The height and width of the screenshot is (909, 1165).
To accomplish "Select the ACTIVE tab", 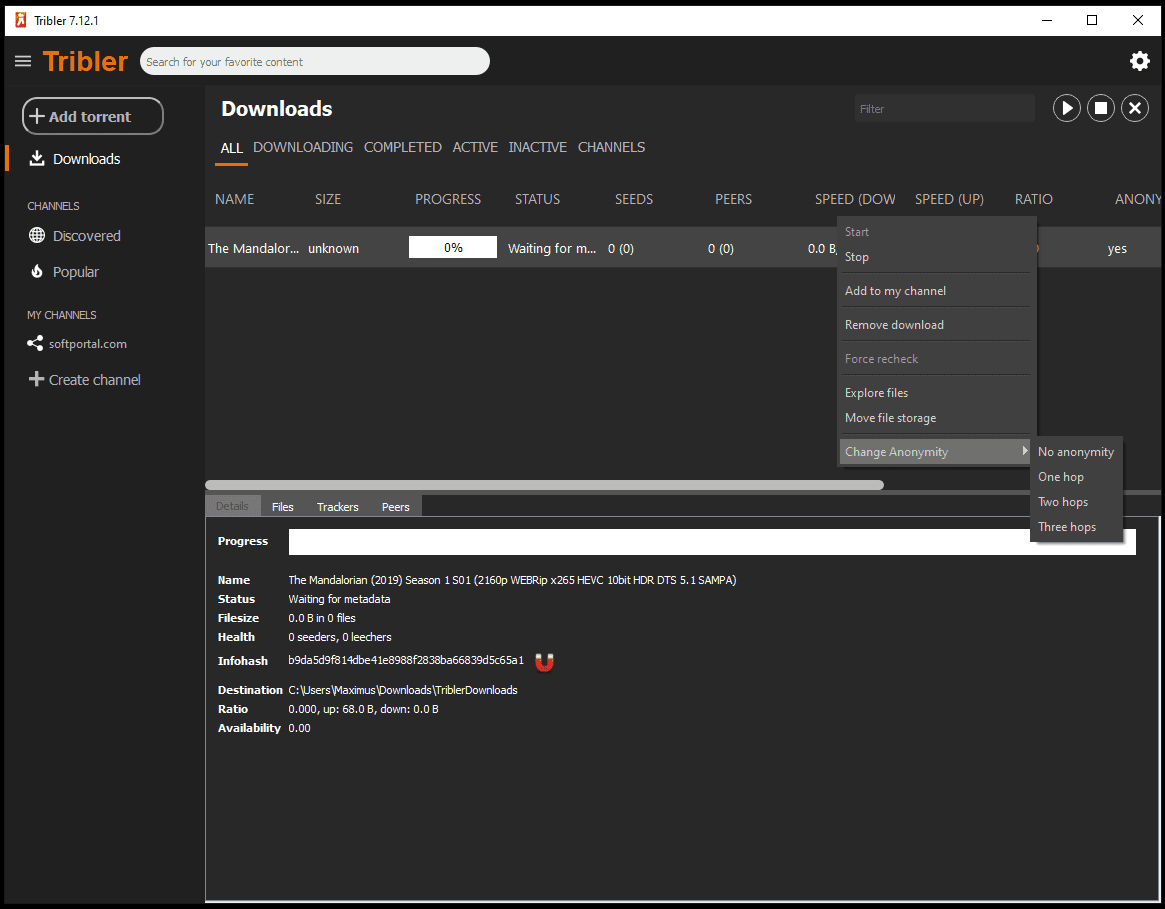I will click(476, 147).
